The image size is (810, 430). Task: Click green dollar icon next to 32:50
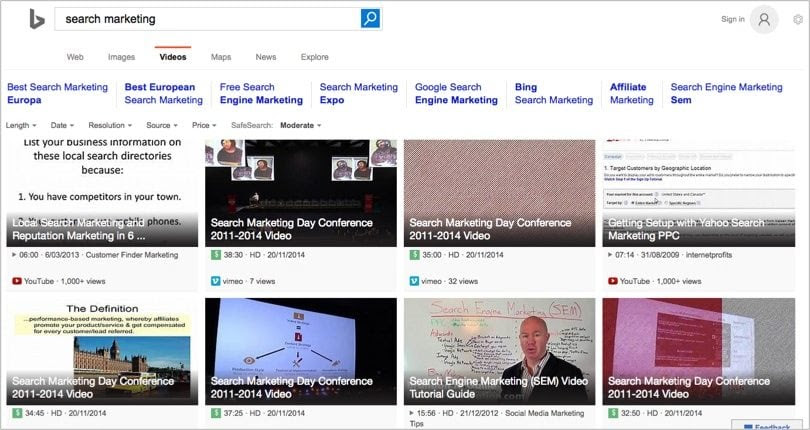click(x=613, y=413)
